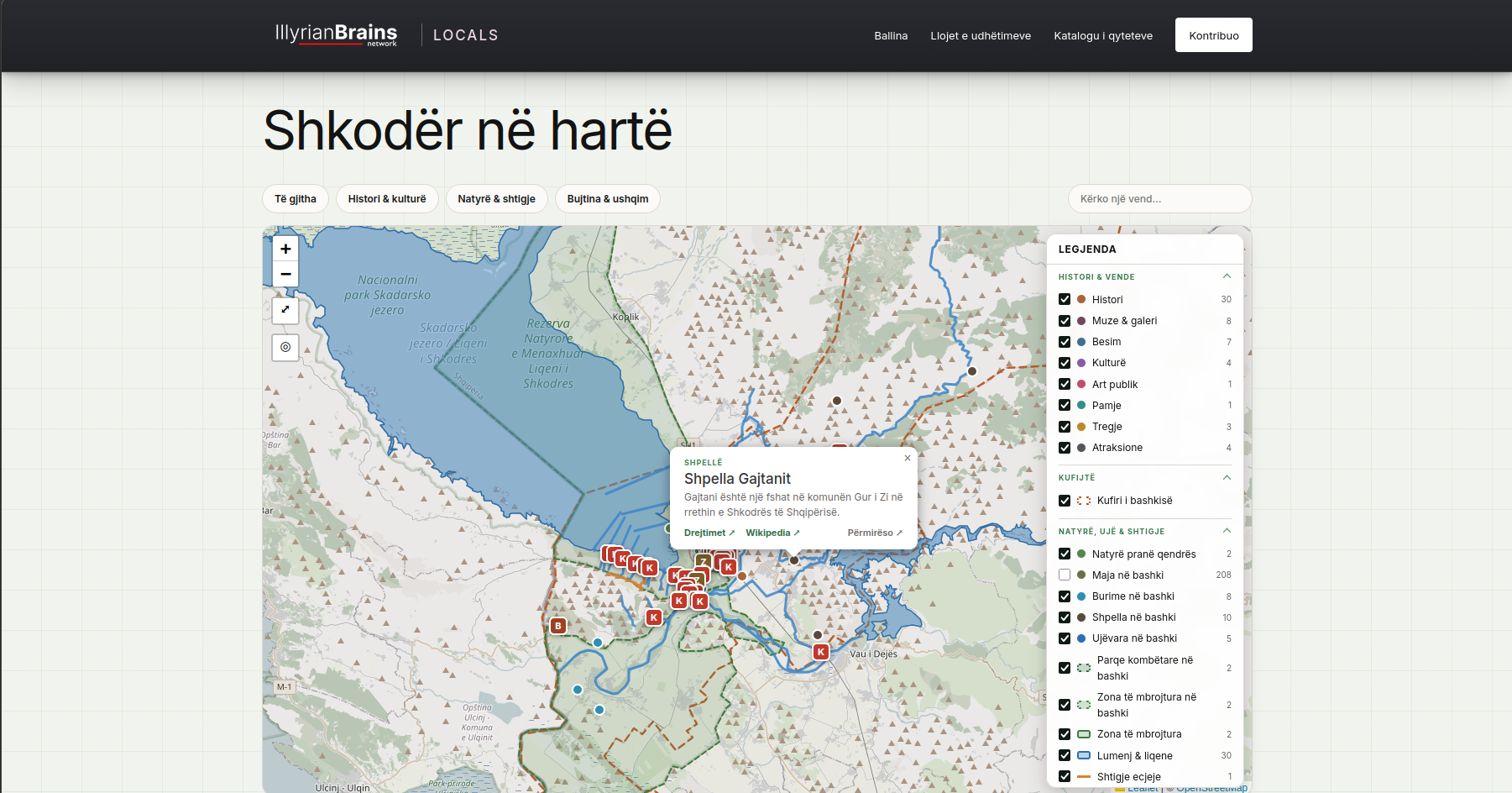The height and width of the screenshot is (793, 1512).
Task: Uncheck the Histori layer
Action: point(1065,299)
